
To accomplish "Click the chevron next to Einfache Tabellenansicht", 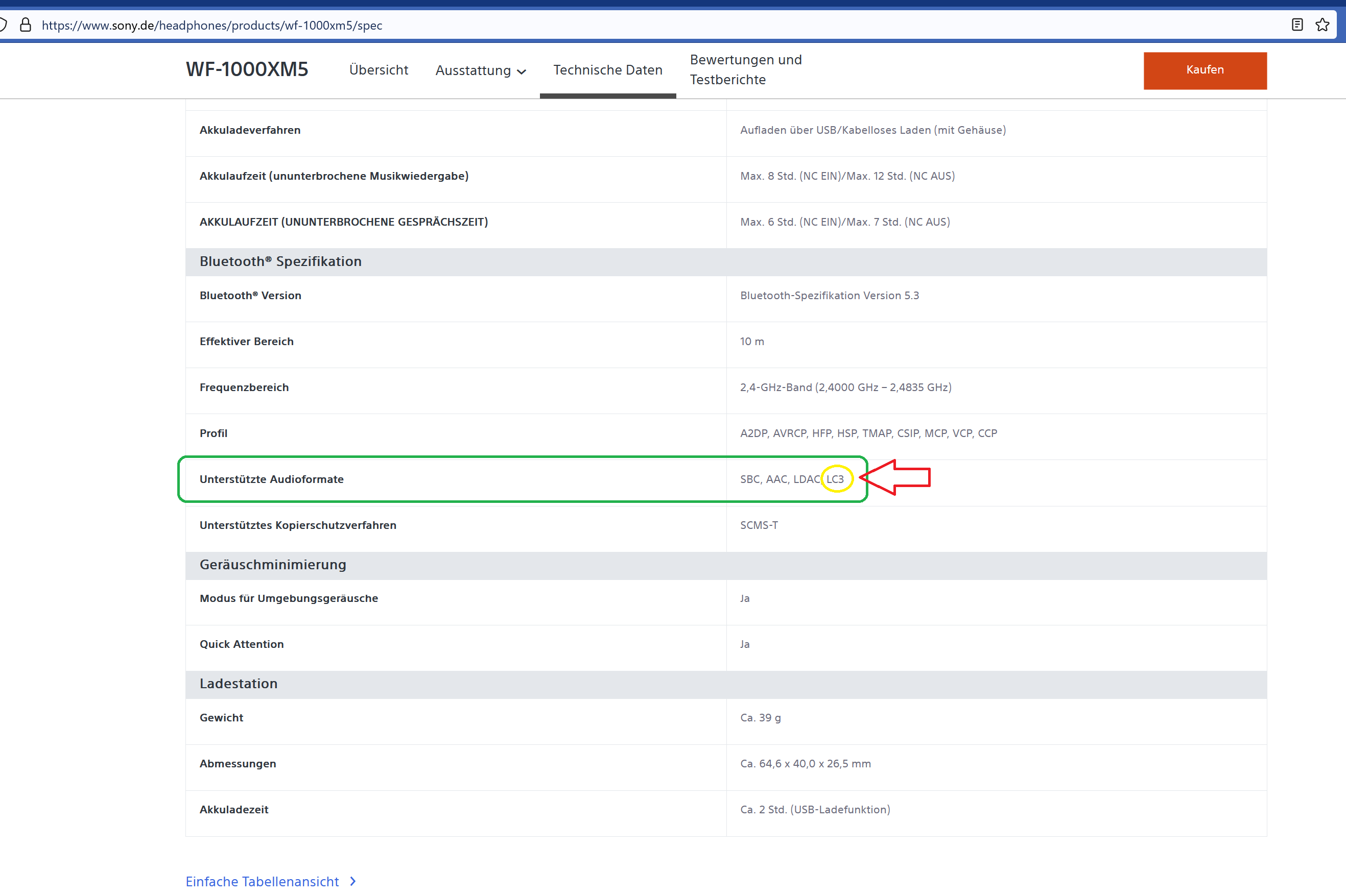I will 352,881.
